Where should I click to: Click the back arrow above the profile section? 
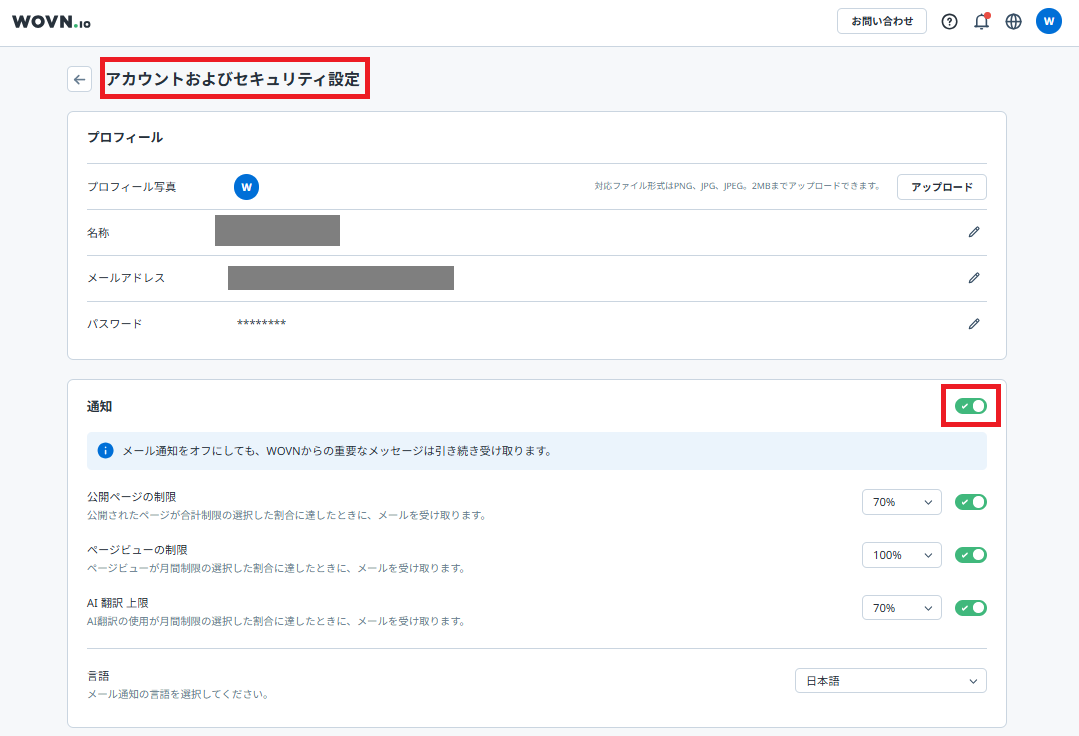[x=79, y=79]
